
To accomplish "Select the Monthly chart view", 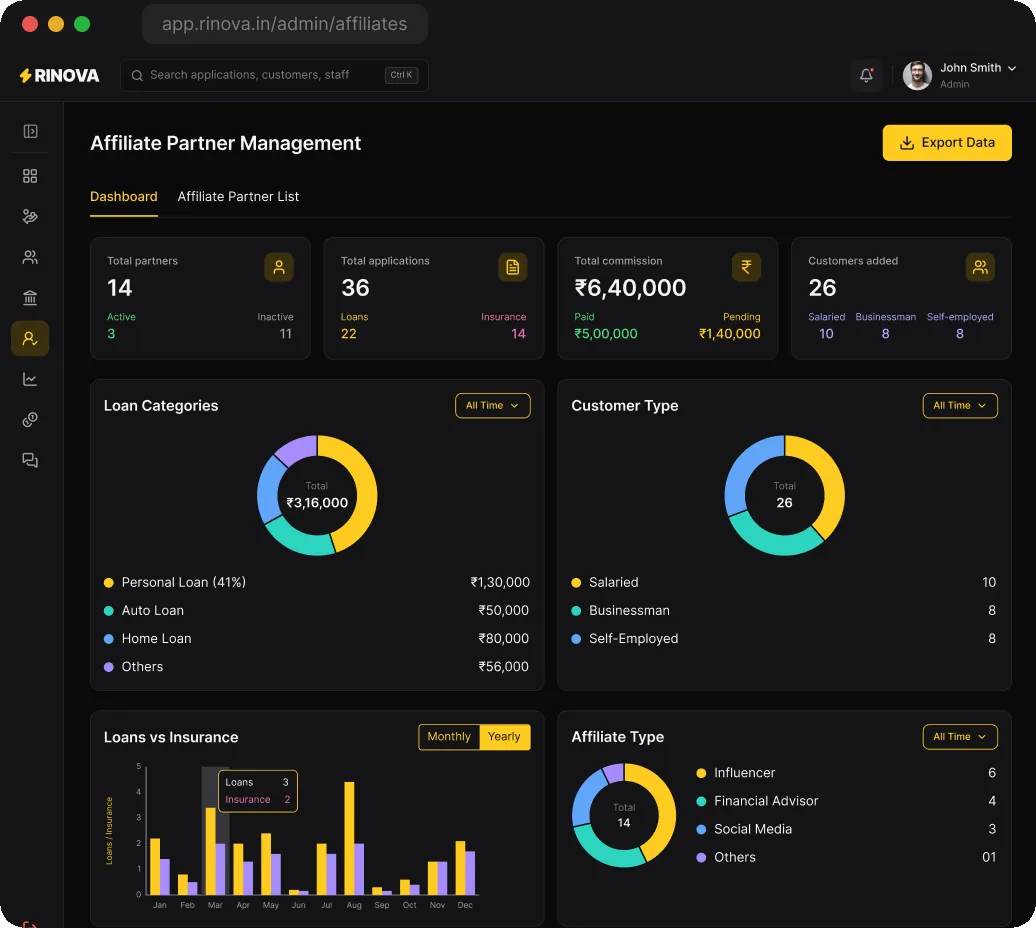I will pos(449,736).
